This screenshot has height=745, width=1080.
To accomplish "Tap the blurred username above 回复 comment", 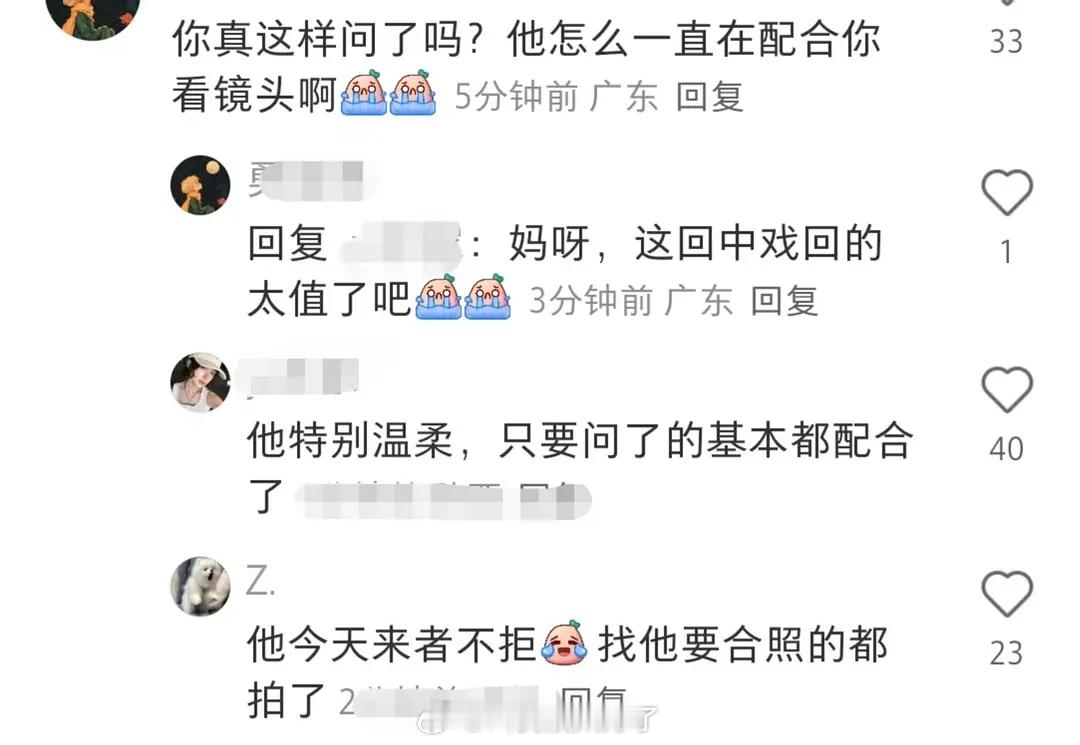I will click(x=306, y=180).
